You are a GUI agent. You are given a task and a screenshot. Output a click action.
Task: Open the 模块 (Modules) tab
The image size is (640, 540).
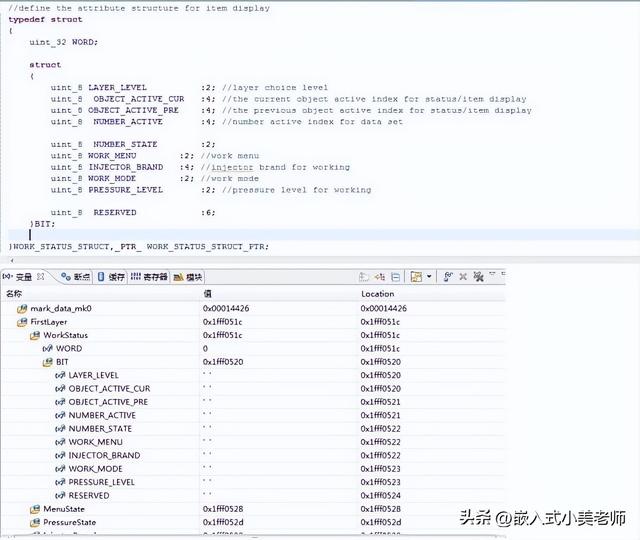tap(188, 277)
